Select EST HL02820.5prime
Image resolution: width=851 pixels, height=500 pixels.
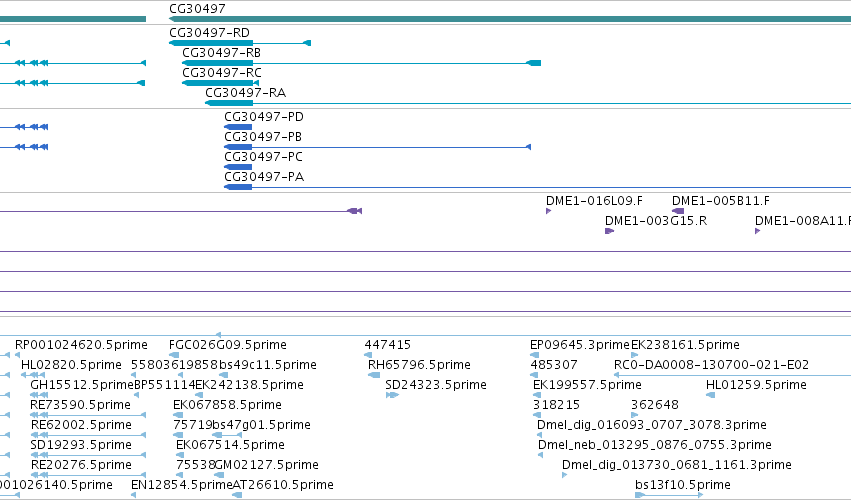[x=71, y=365]
